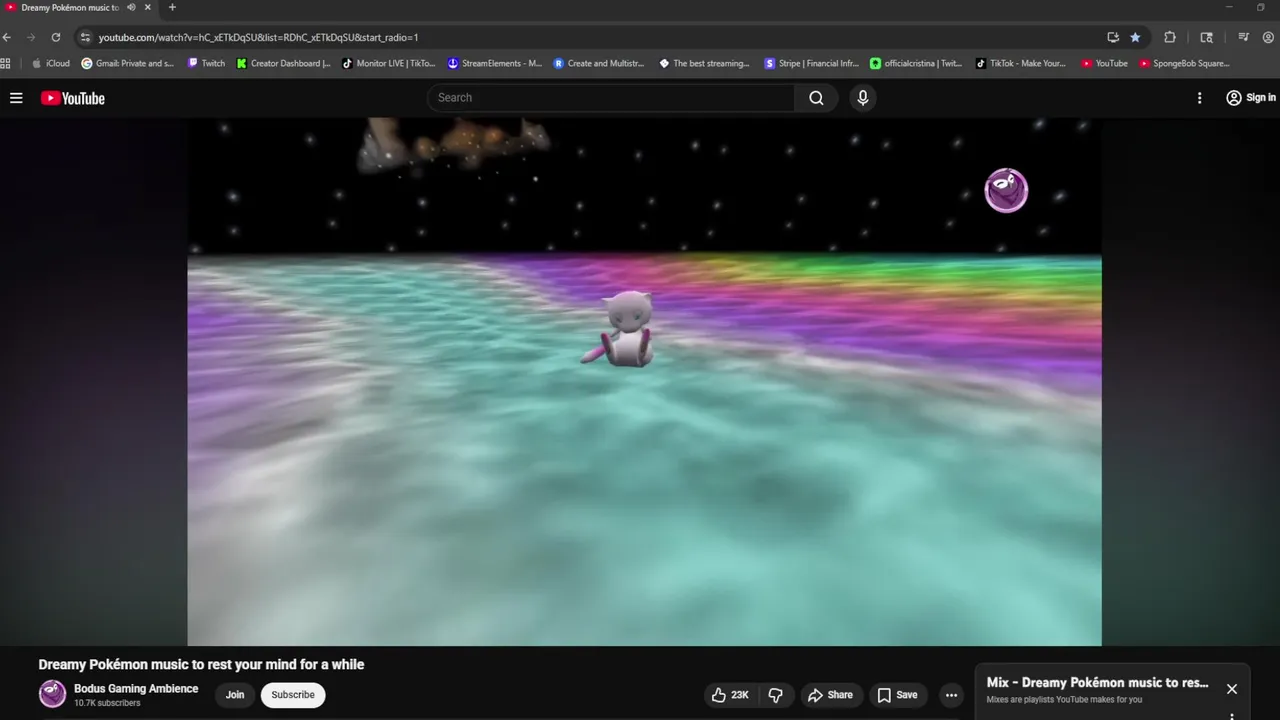Click the 10.7K subscribers text
Image resolution: width=1280 pixels, height=720 pixels.
point(107,703)
